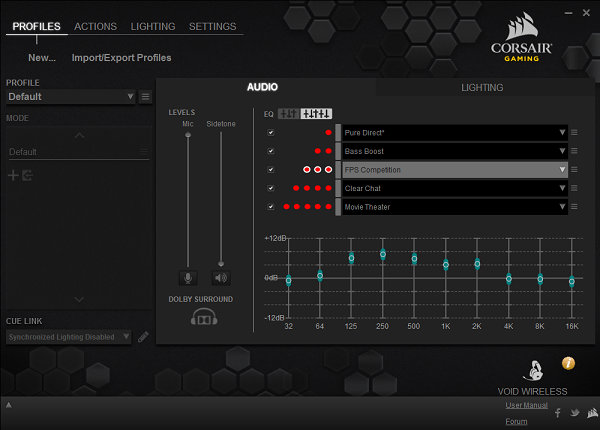600x430 pixels.
Task: Open the Forum link
Action: pyautogui.click(x=516, y=421)
